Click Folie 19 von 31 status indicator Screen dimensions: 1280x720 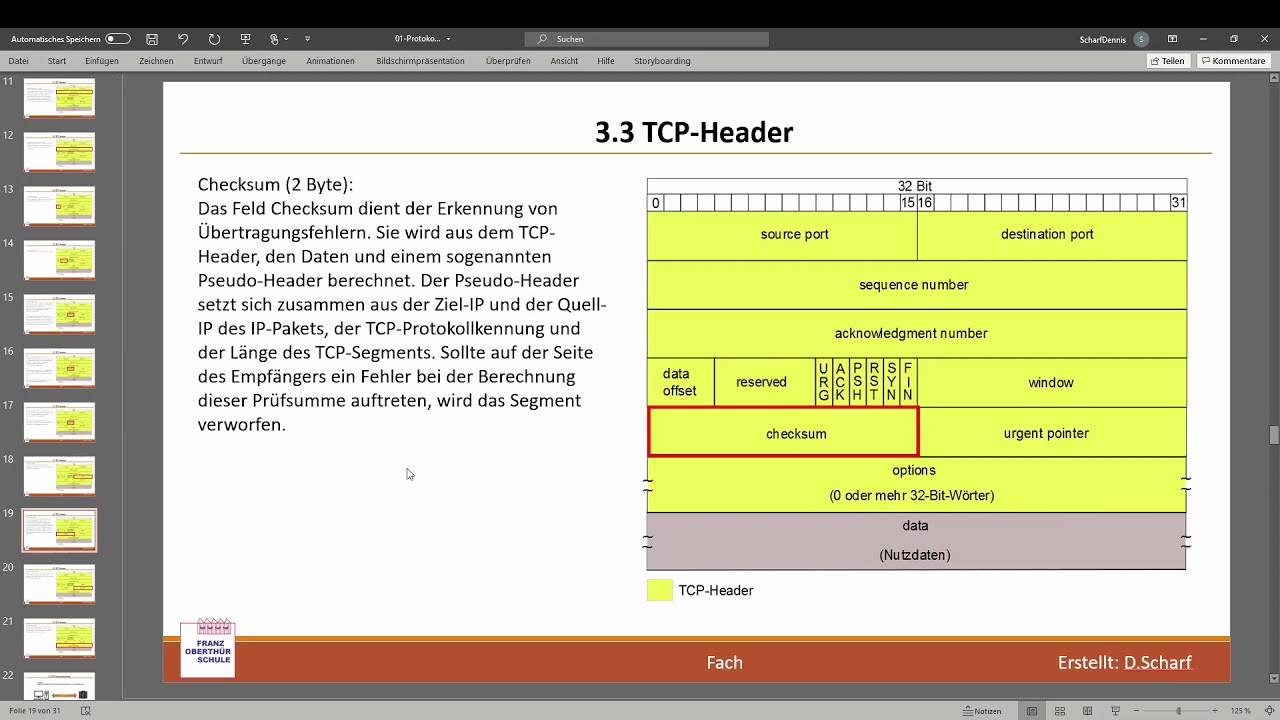coord(35,711)
